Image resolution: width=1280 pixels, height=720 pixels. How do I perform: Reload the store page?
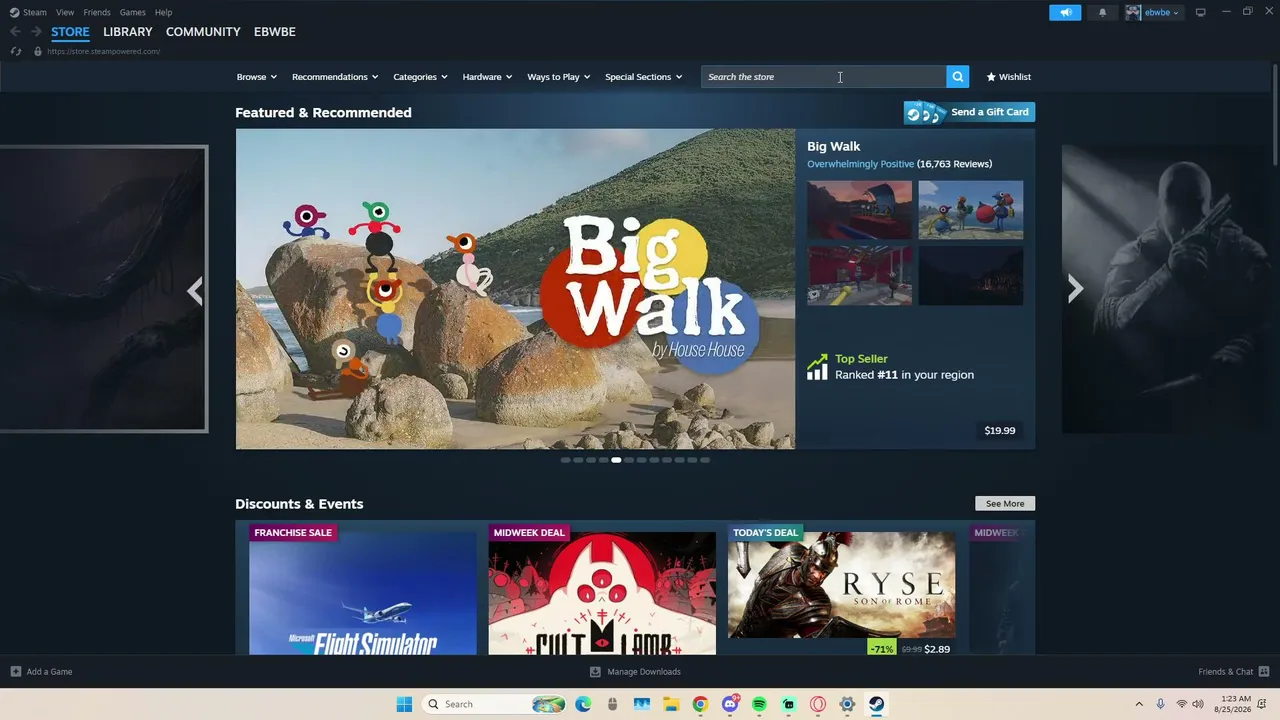[x=16, y=51]
